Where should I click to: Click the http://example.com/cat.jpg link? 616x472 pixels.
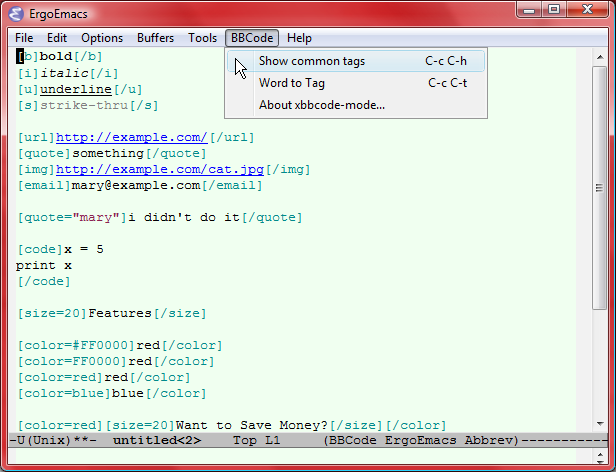coord(160,169)
